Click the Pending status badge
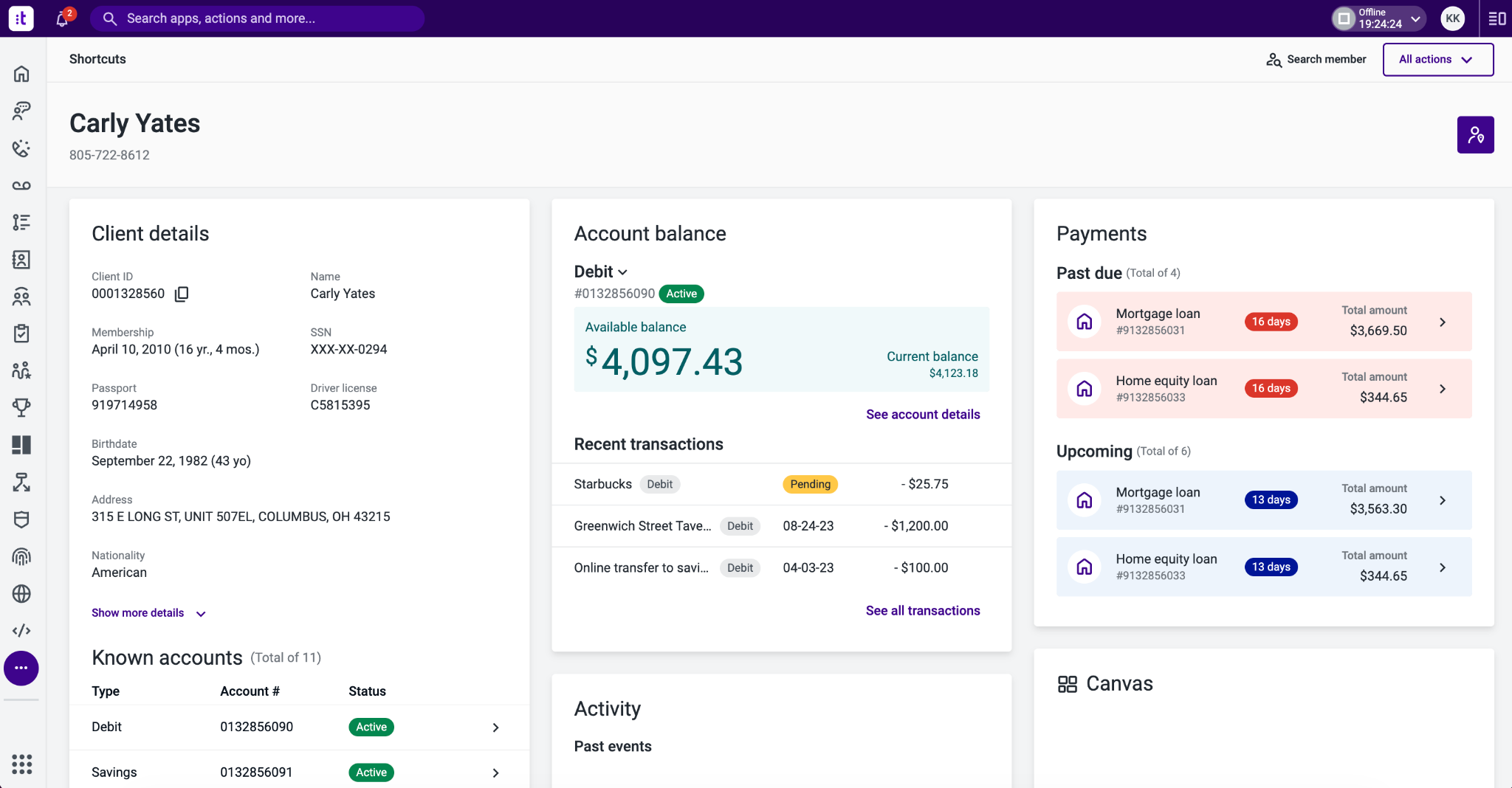This screenshot has width=1512, height=788. [810, 485]
